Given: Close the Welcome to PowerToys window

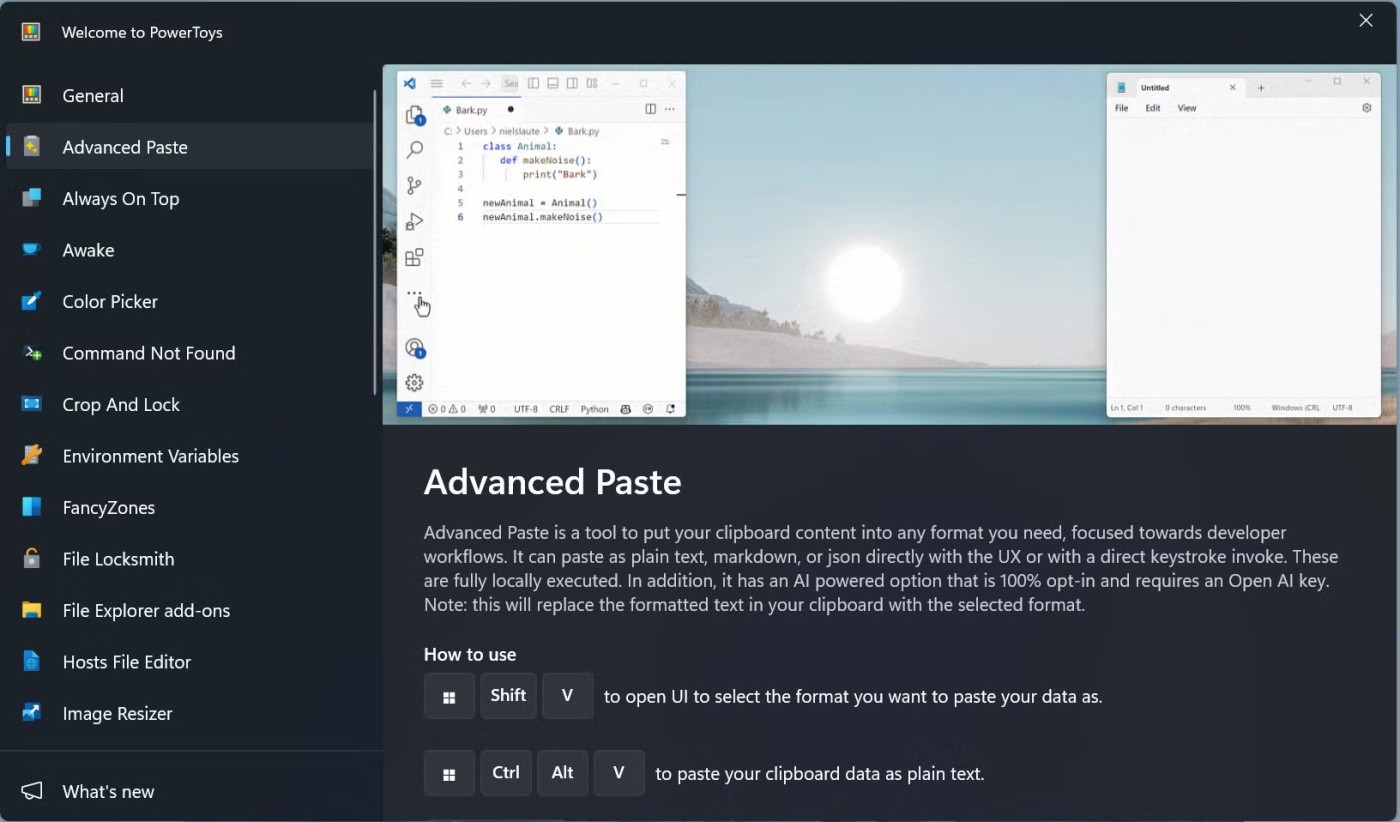Looking at the screenshot, I should [x=1366, y=21].
